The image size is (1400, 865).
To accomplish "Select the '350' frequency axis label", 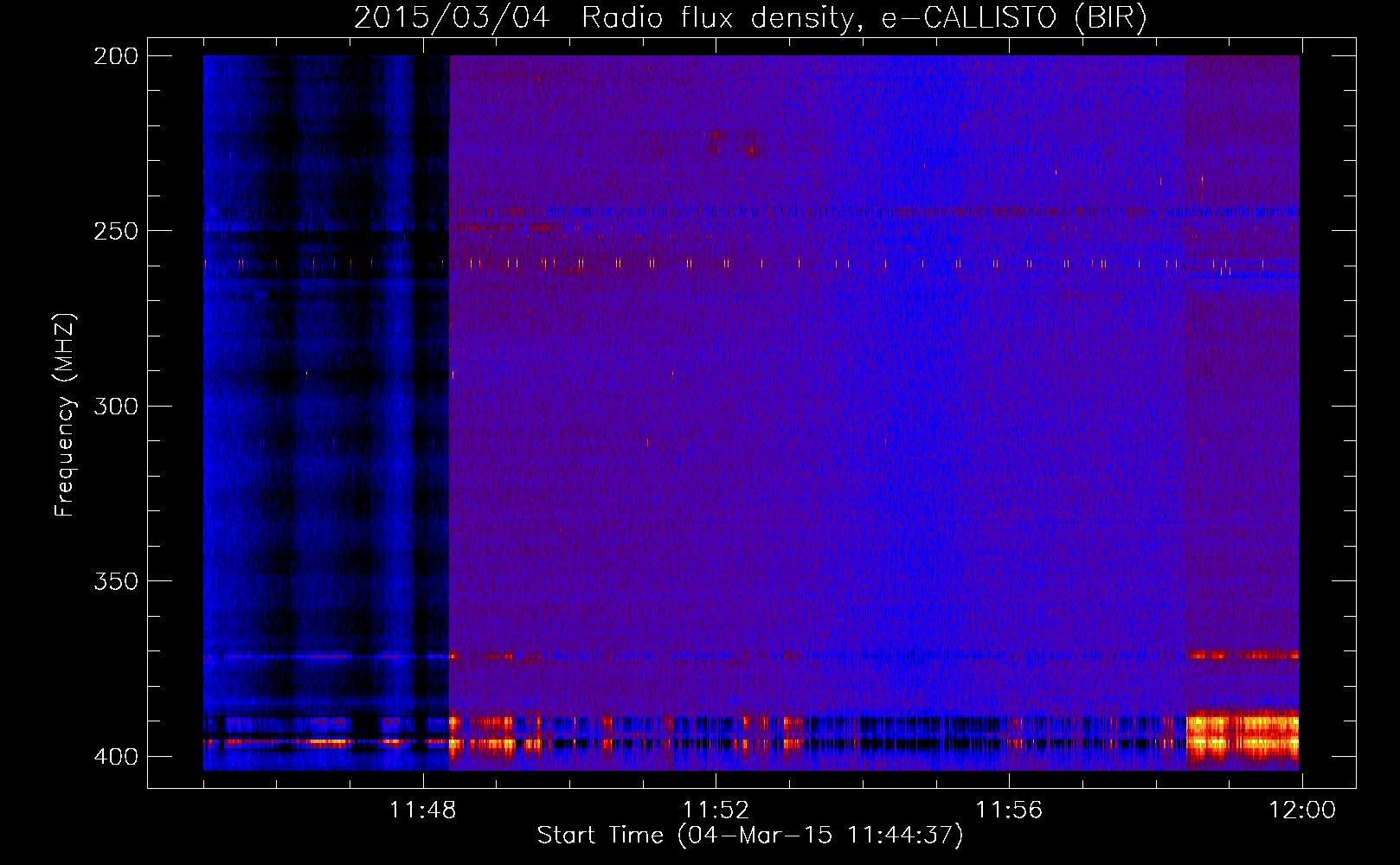I will [x=116, y=580].
